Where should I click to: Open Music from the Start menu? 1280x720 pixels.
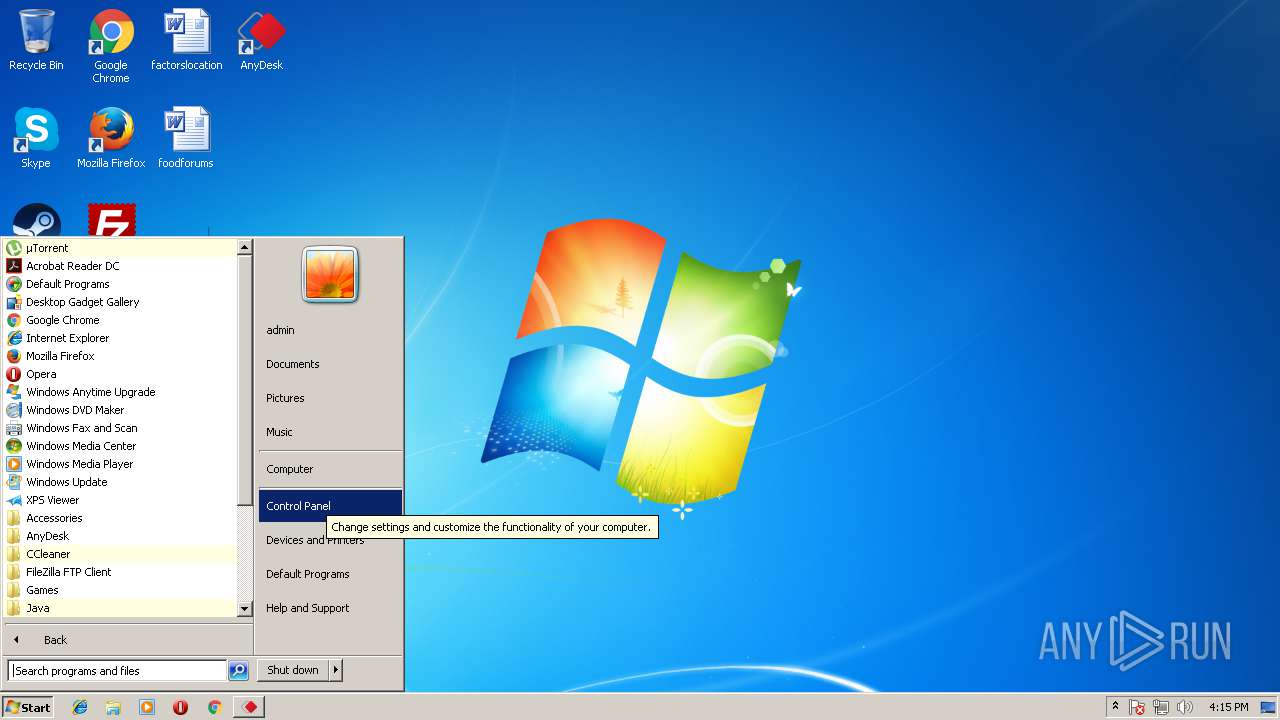click(330, 432)
